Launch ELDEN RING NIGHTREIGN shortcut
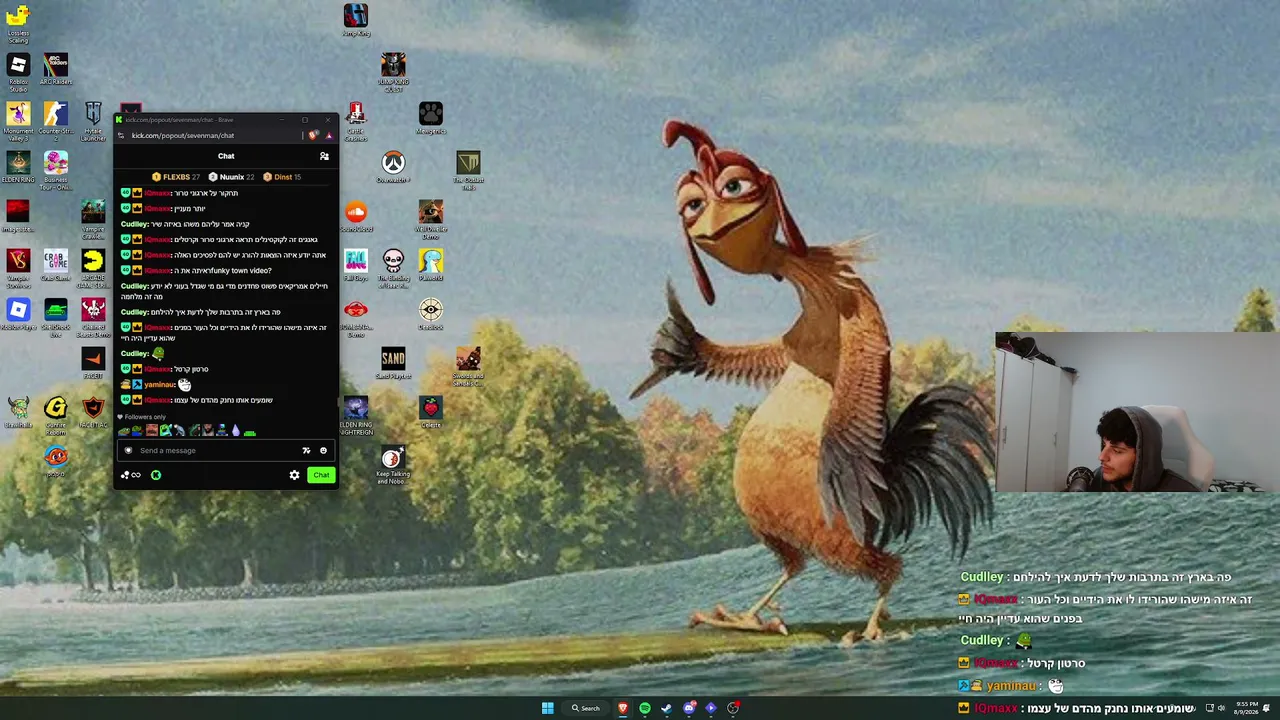This screenshot has height=720, width=1280. [356, 415]
